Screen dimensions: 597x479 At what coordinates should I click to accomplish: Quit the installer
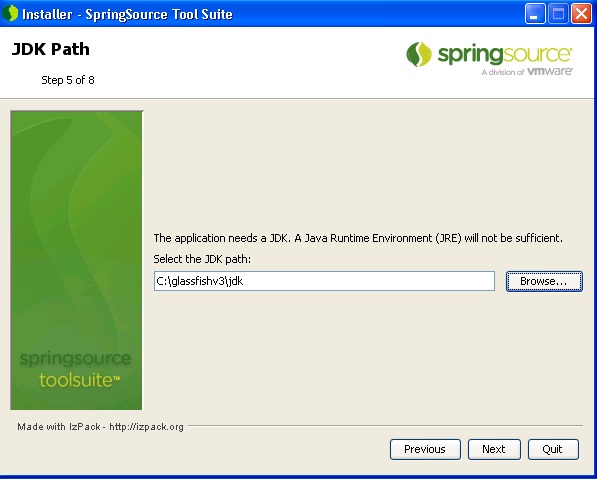tap(553, 449)
